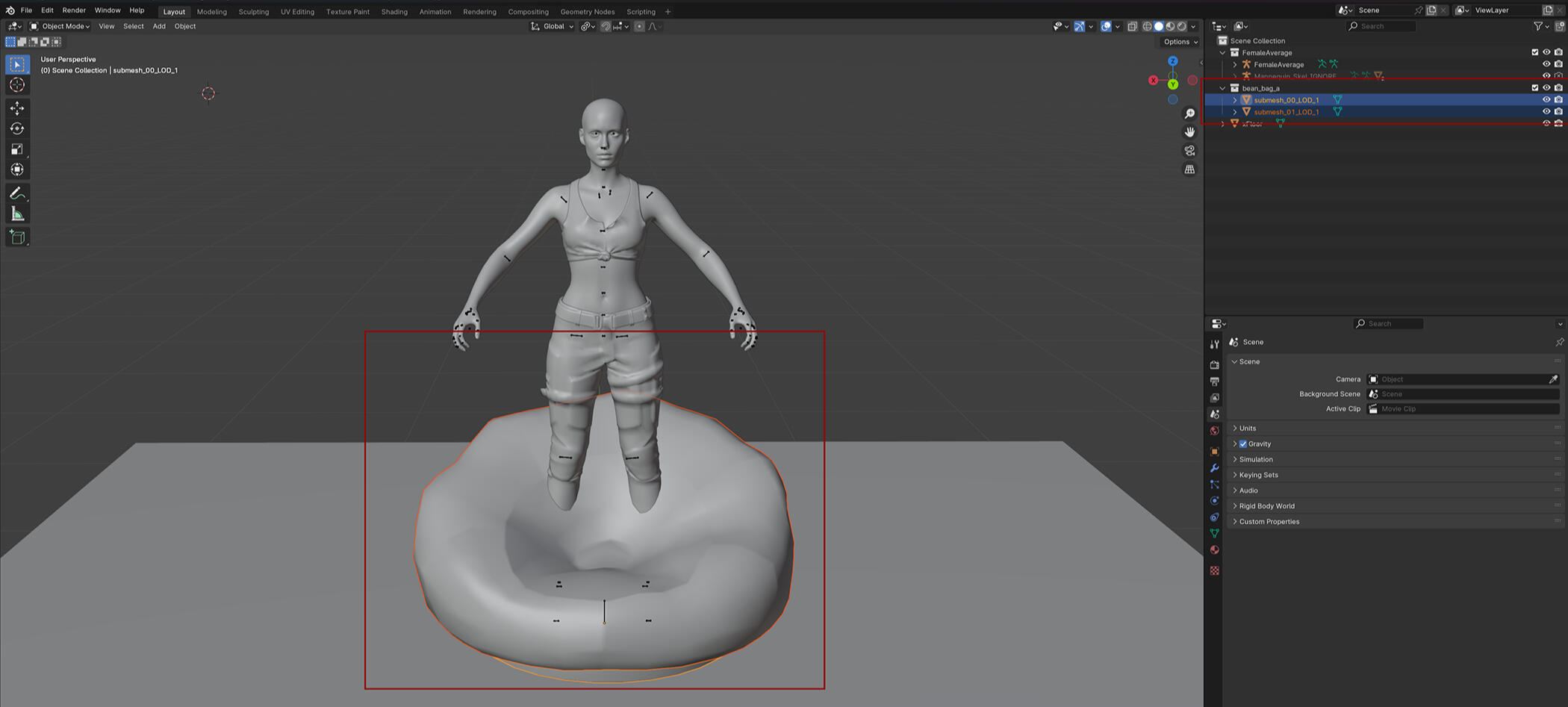
Task: Select the Annotate tool
Action: 17,193
